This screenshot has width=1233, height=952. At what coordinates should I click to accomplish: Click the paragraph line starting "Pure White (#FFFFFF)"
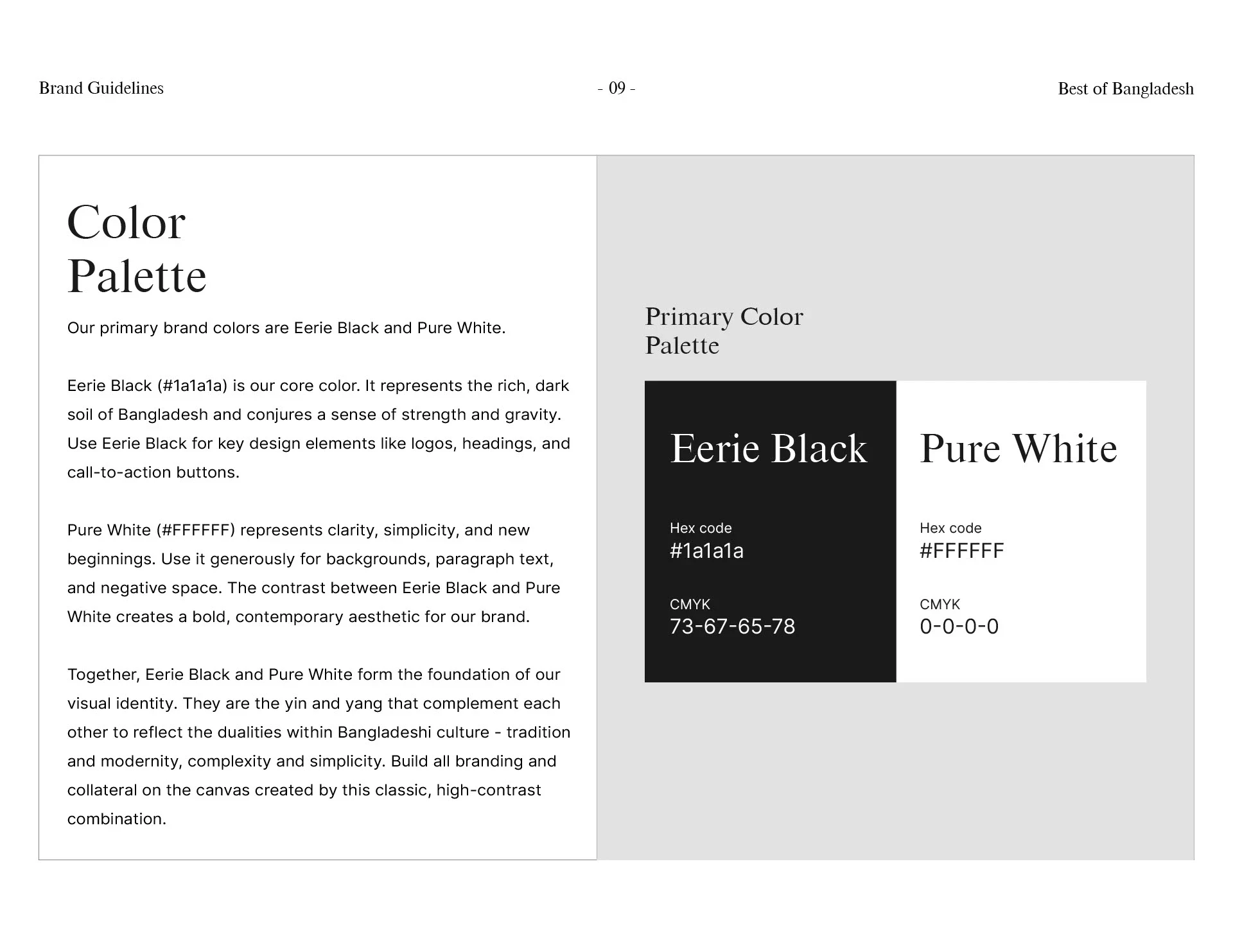(x=299, y=530)
